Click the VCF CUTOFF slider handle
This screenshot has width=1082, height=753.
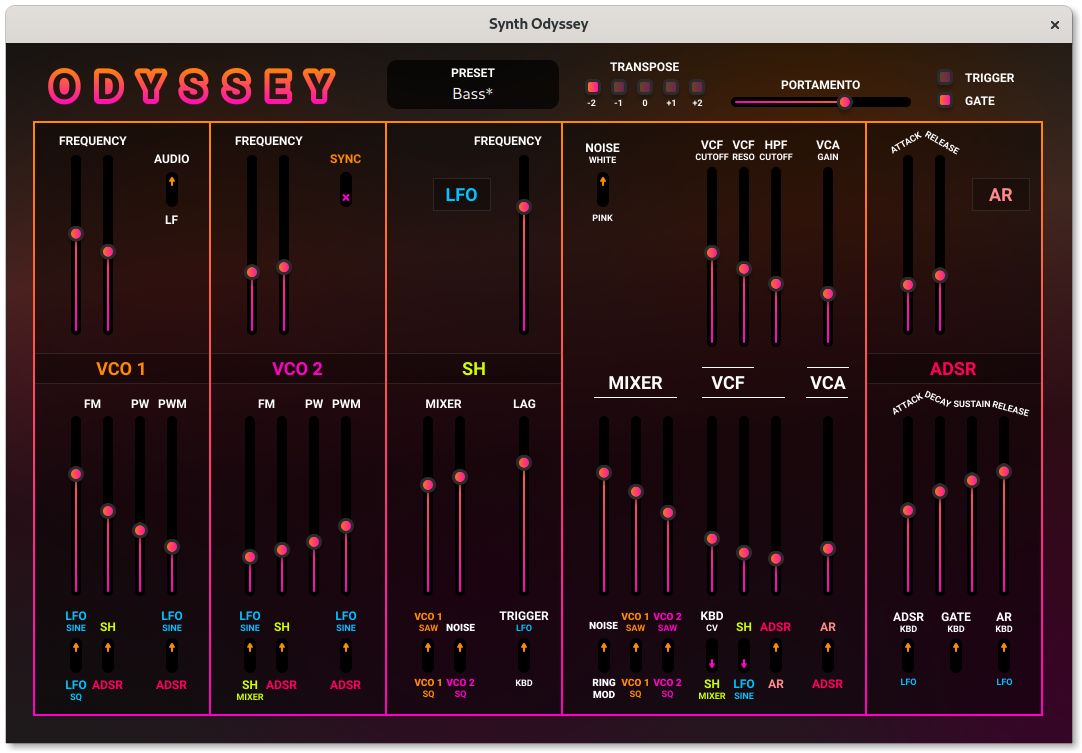tap(711, 253)
